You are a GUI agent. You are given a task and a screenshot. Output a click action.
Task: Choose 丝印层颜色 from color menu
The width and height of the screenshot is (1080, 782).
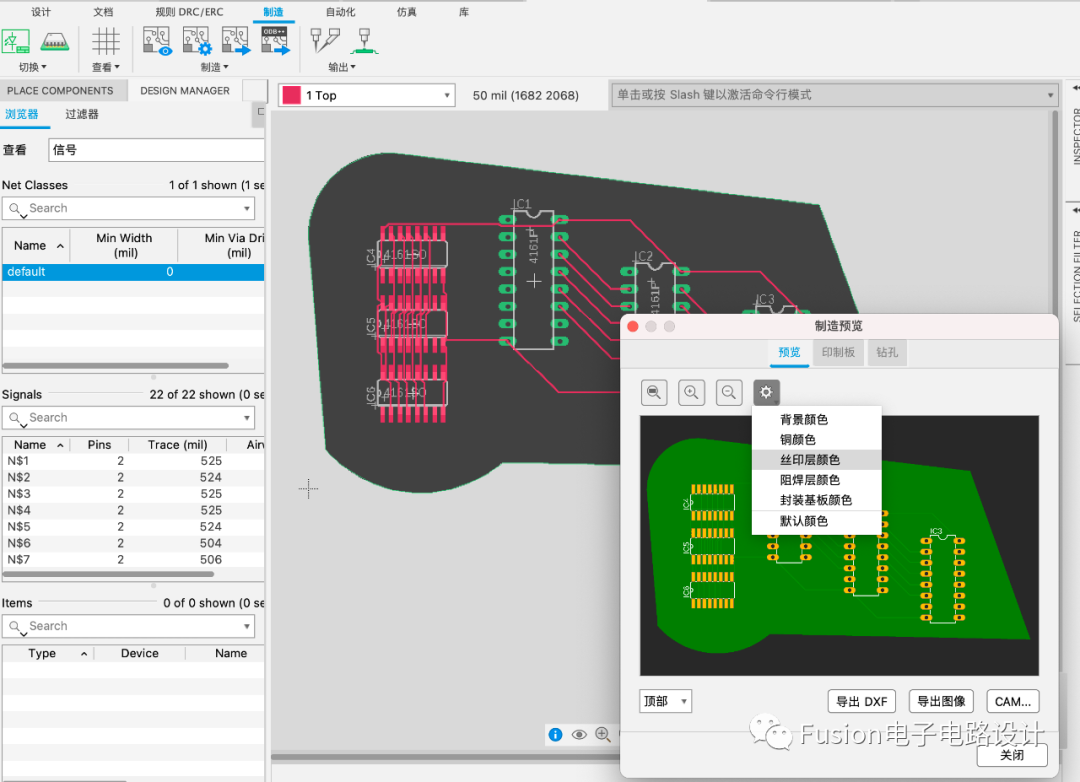(x=817, y=460)
